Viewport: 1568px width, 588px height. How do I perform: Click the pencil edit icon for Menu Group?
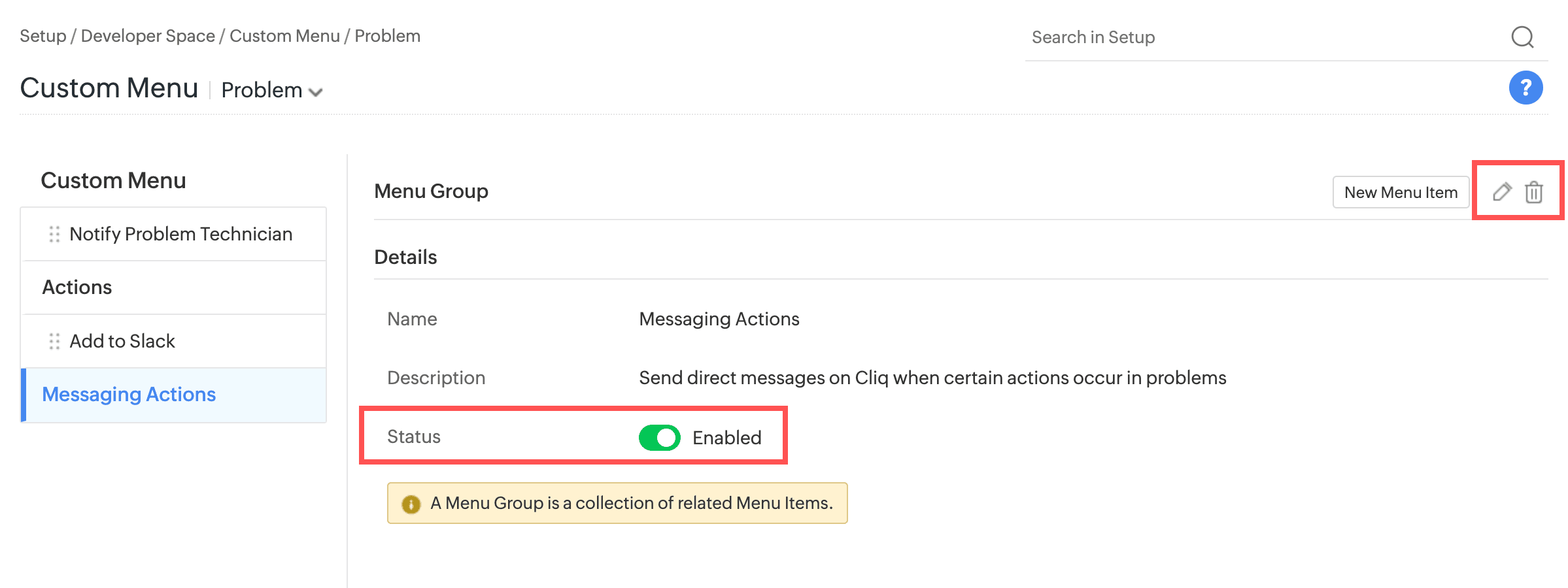(1502, 192)
